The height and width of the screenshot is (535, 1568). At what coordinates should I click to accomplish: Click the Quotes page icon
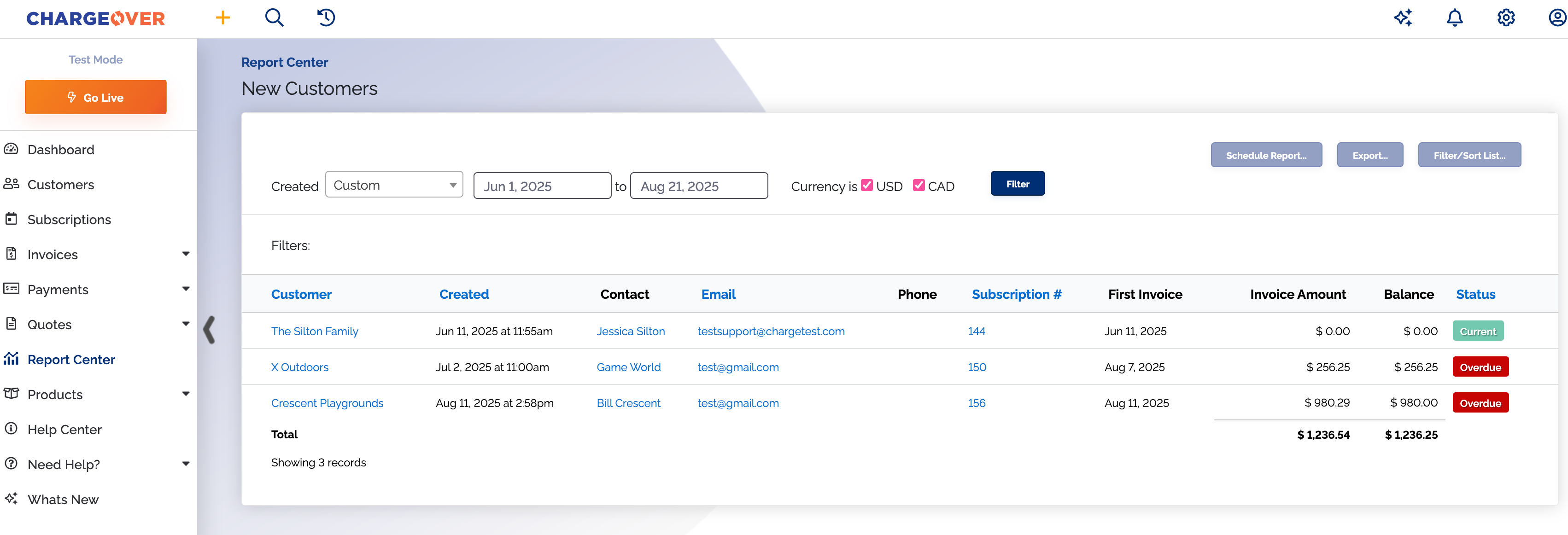(11, 324)
